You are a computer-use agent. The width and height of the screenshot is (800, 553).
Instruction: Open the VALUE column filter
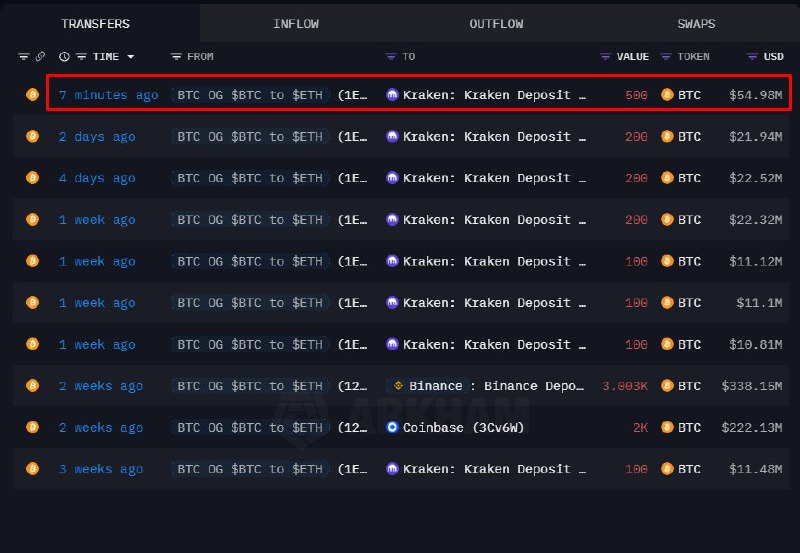click(605, 57)
